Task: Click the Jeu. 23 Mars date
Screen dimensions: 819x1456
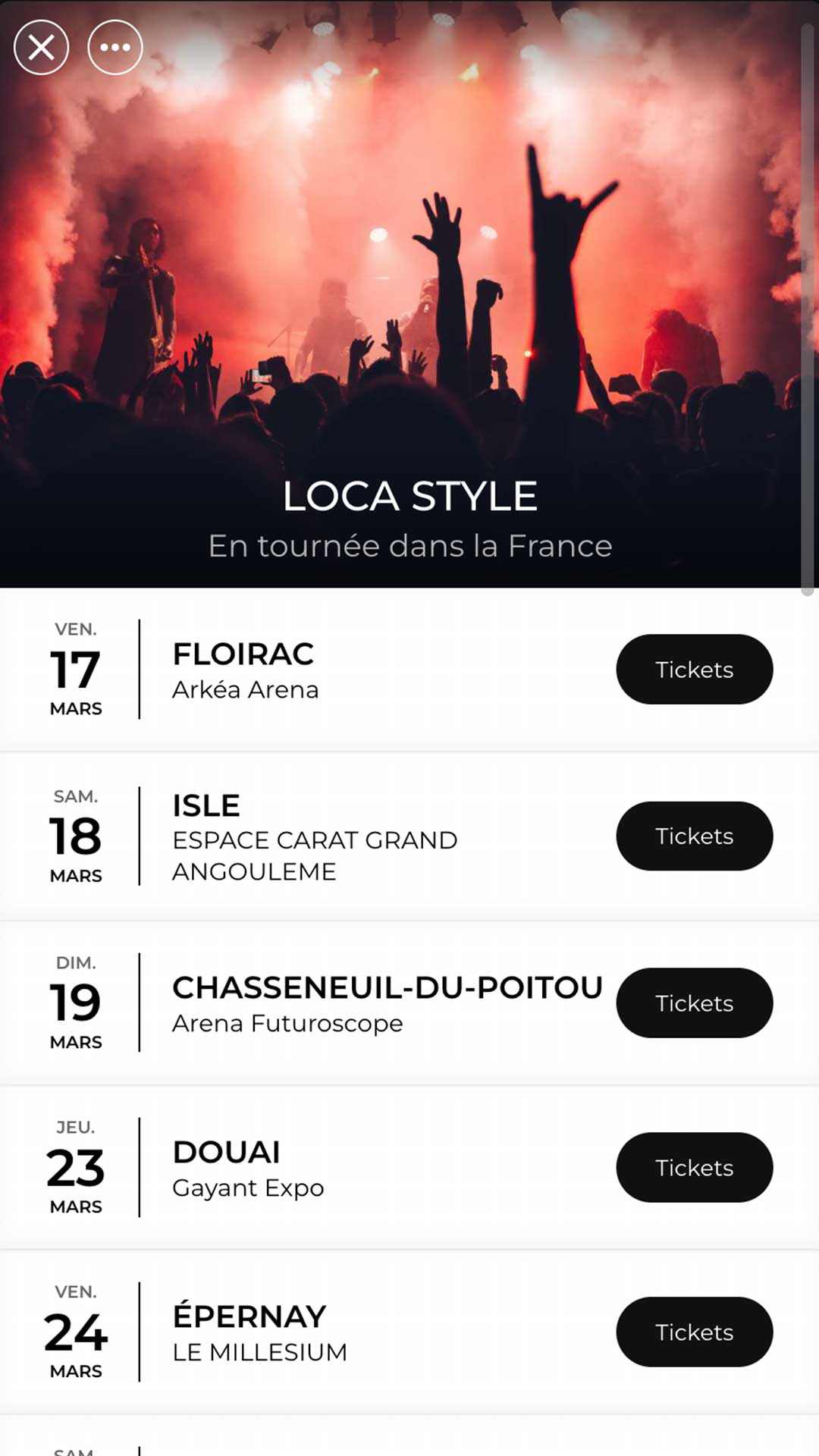Action: [x=76, y=1167]
